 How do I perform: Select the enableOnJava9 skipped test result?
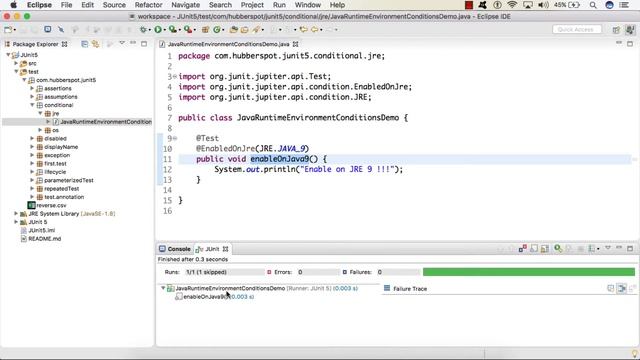coord(214,297)
